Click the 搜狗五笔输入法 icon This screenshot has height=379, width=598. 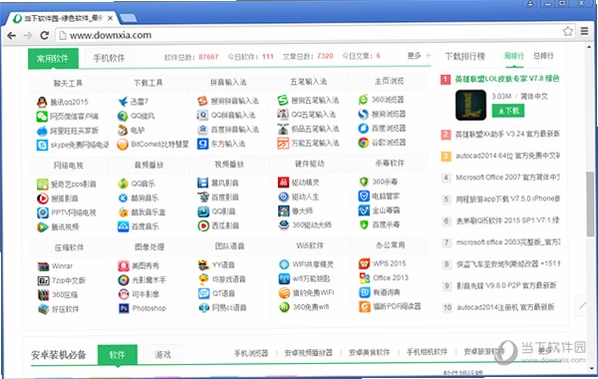(283, 100)
